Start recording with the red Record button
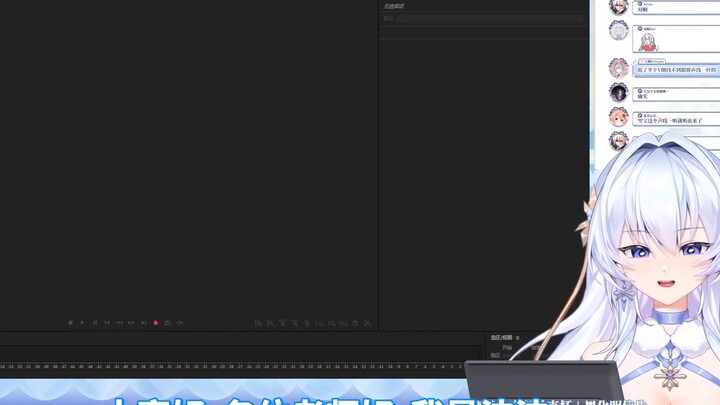Image resolution: width=720 pixels, height=405 pixels. tap(156, 323)
